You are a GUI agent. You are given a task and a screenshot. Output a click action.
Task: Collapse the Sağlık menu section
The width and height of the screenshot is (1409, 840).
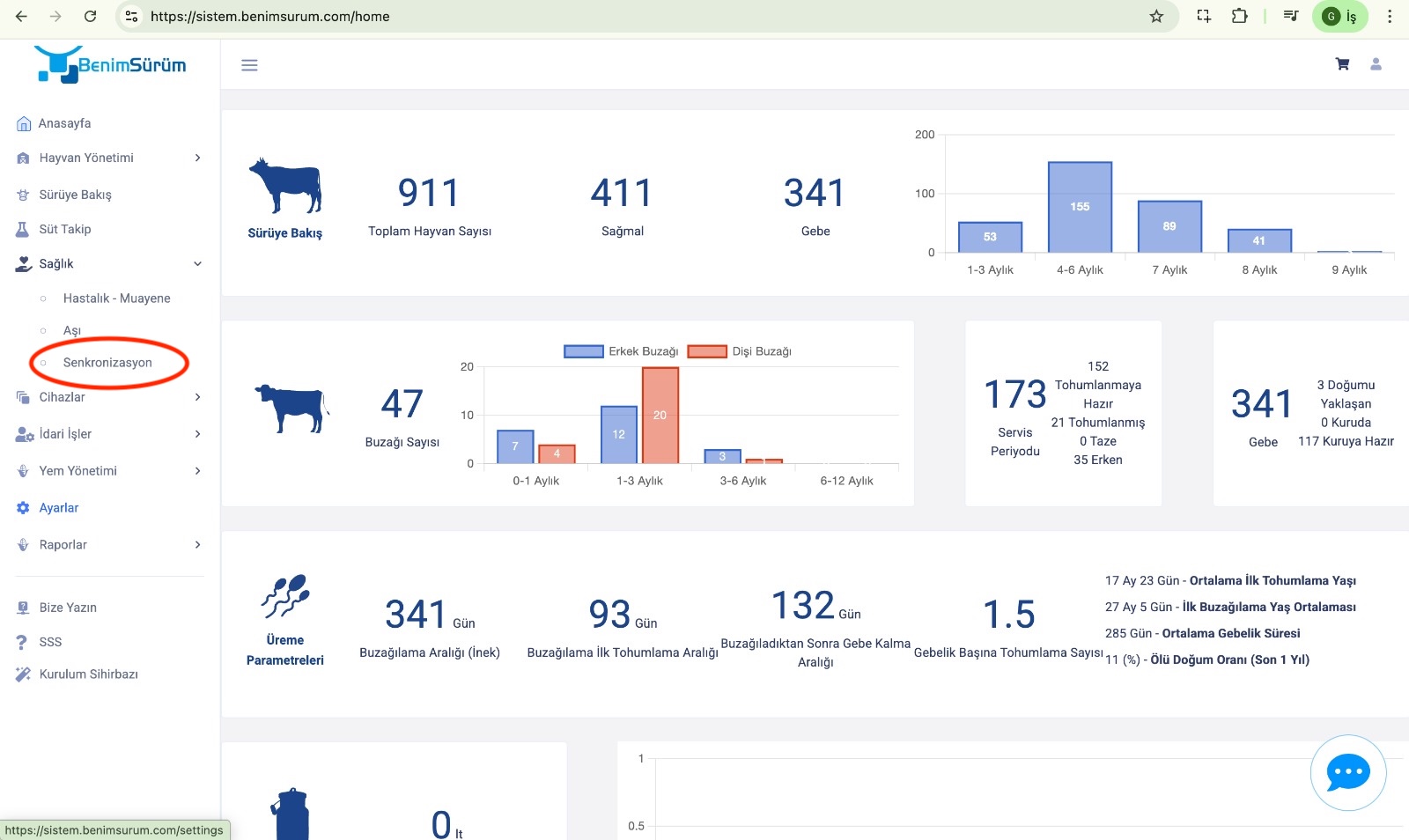tap(109, 263)
